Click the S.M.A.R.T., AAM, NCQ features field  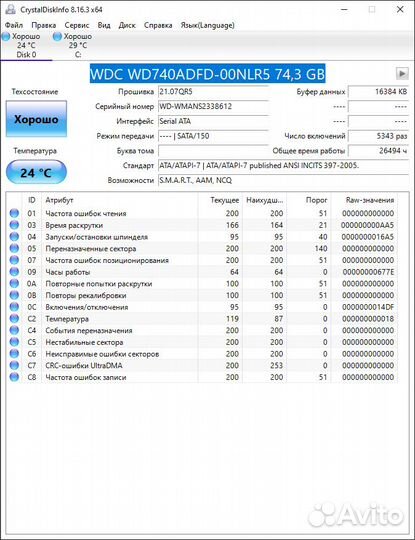283,180
